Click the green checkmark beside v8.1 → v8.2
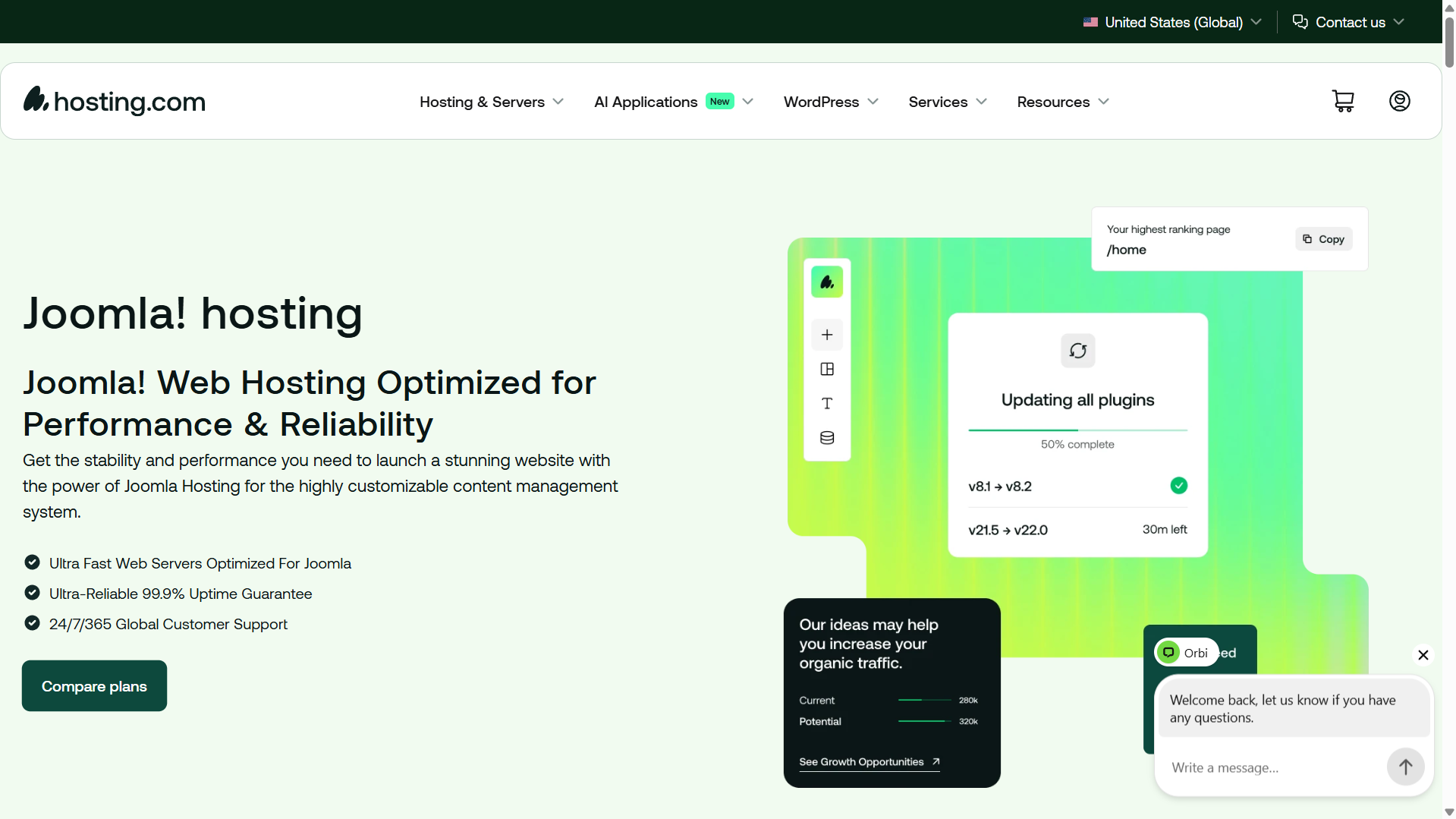The height and width of the screenshot is (819, 1456). [1179, 486]
